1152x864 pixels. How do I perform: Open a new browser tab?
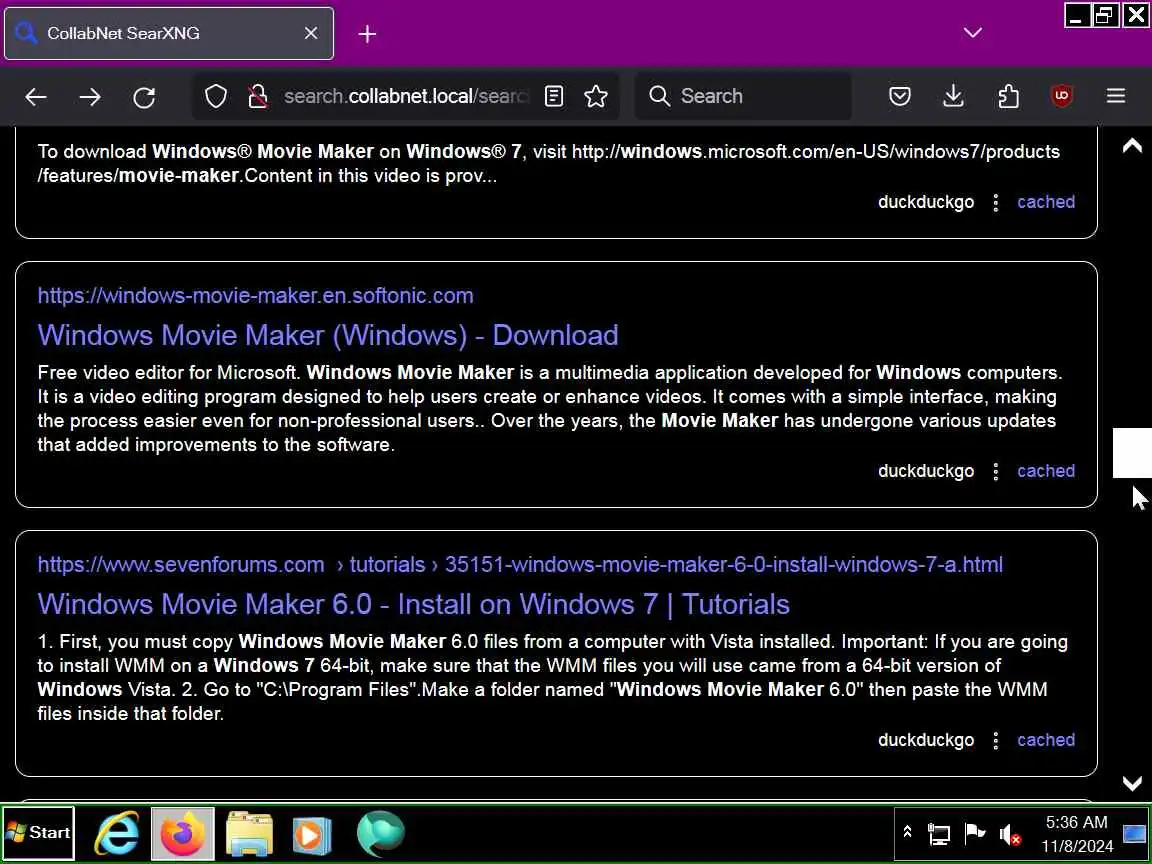point(367,34)
